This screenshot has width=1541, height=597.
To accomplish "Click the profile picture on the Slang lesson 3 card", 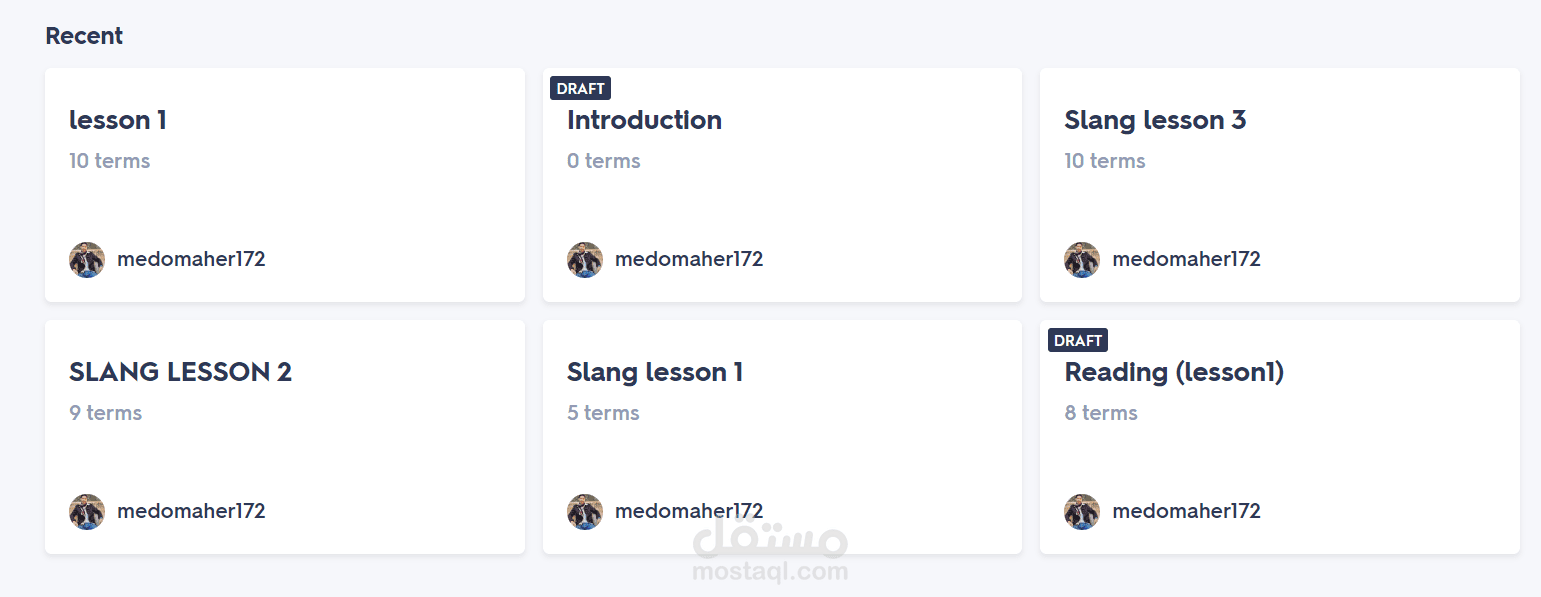I will (1082, 260).
